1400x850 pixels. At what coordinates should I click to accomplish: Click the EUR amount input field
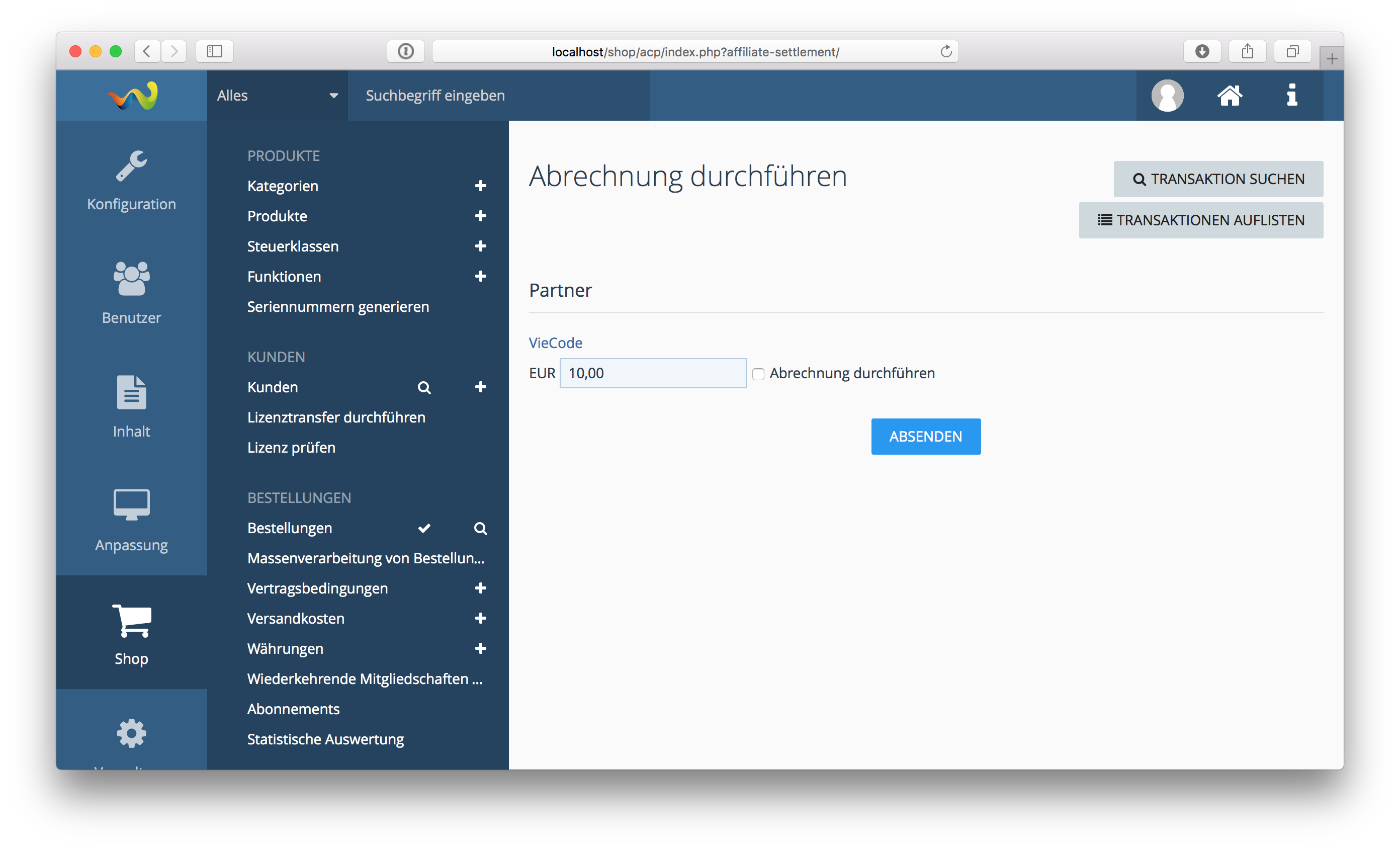[652, 373]
